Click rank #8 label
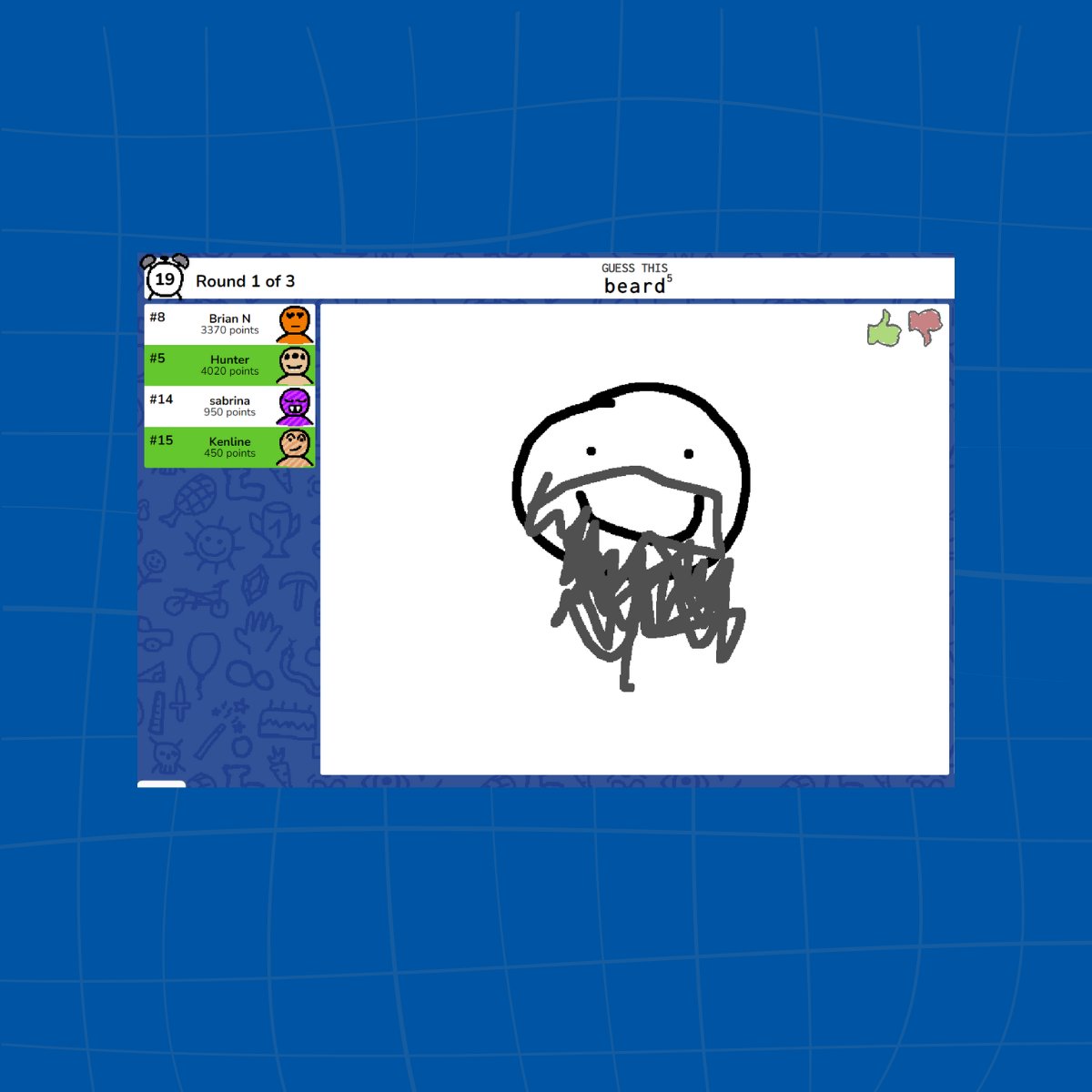 [x=157, y=318]
